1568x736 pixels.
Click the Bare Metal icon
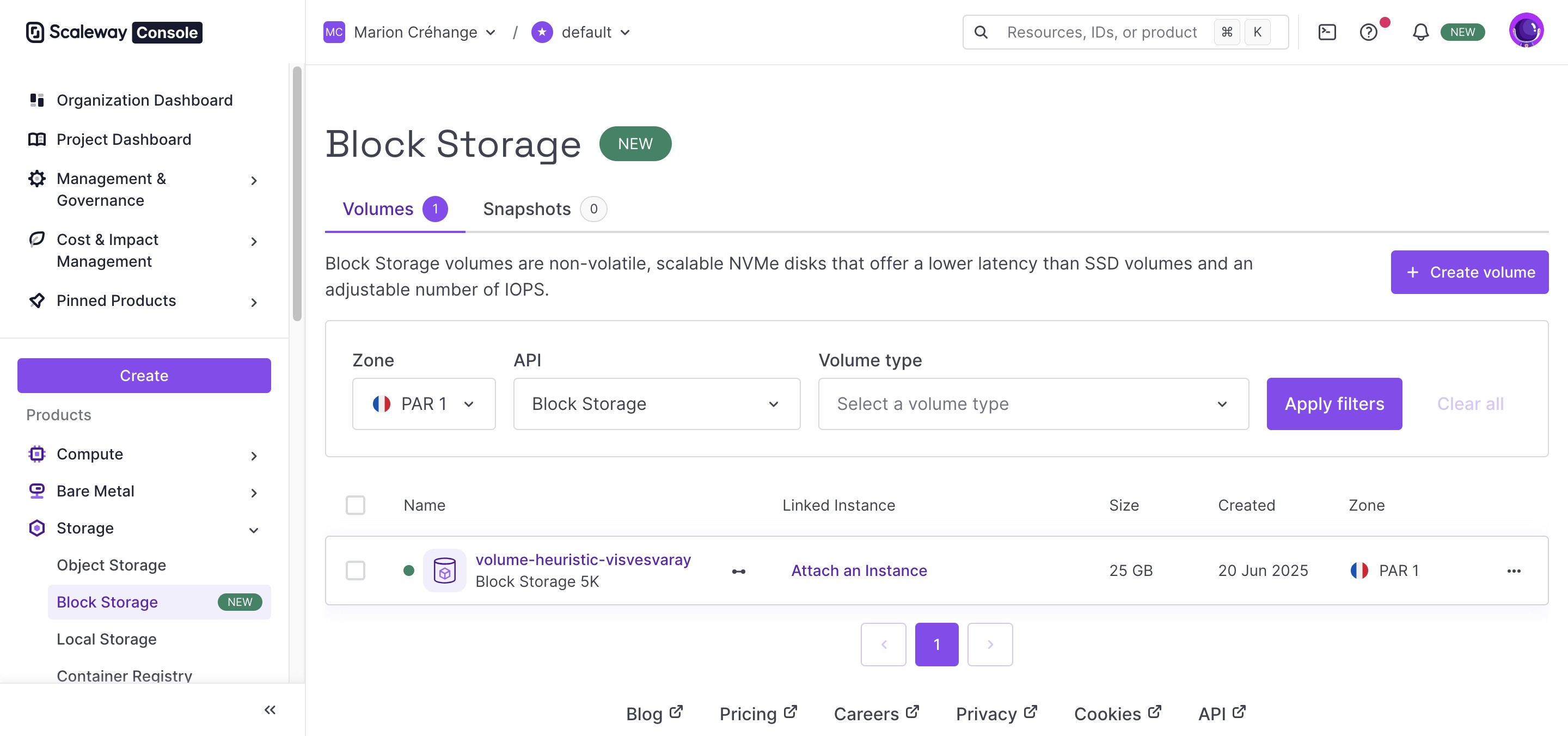(37, 490)
